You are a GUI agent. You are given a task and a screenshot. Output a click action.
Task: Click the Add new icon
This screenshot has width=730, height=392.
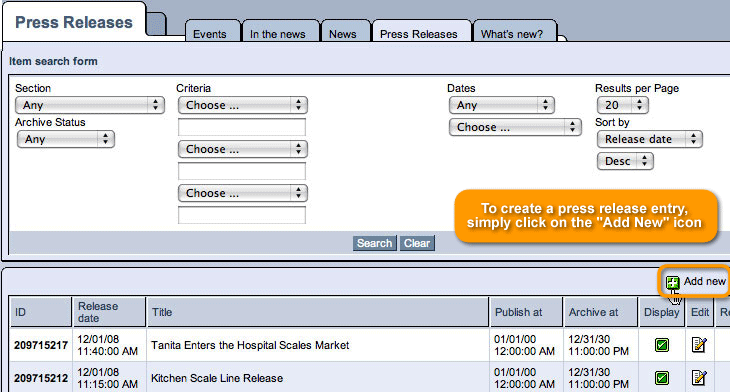point(672,282)
